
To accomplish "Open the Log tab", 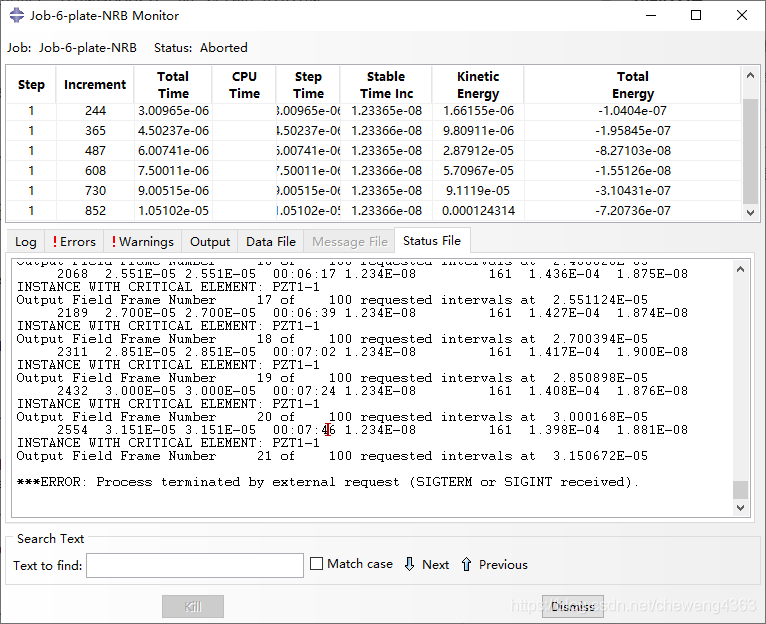I will point(25,242).
